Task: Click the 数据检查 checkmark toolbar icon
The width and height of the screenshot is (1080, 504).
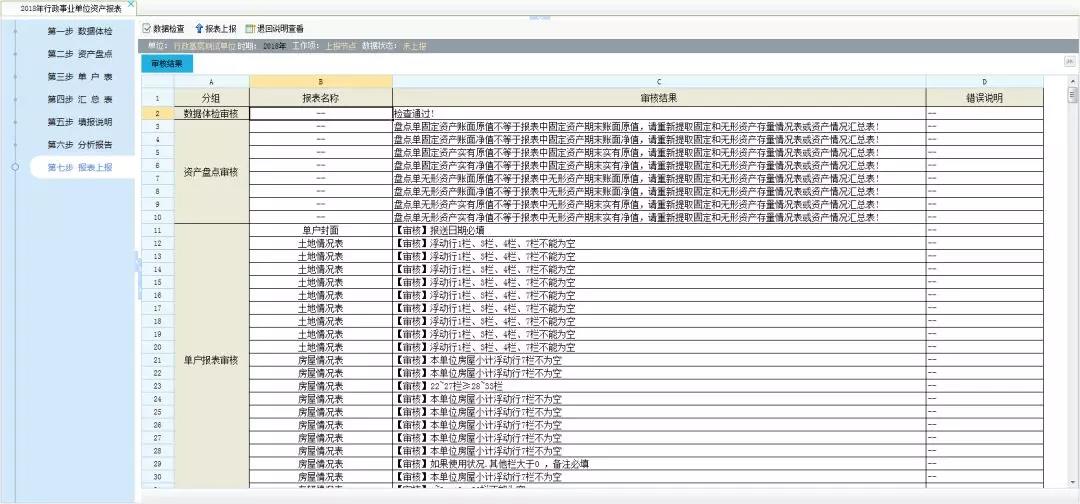Action: coord(147,29)
